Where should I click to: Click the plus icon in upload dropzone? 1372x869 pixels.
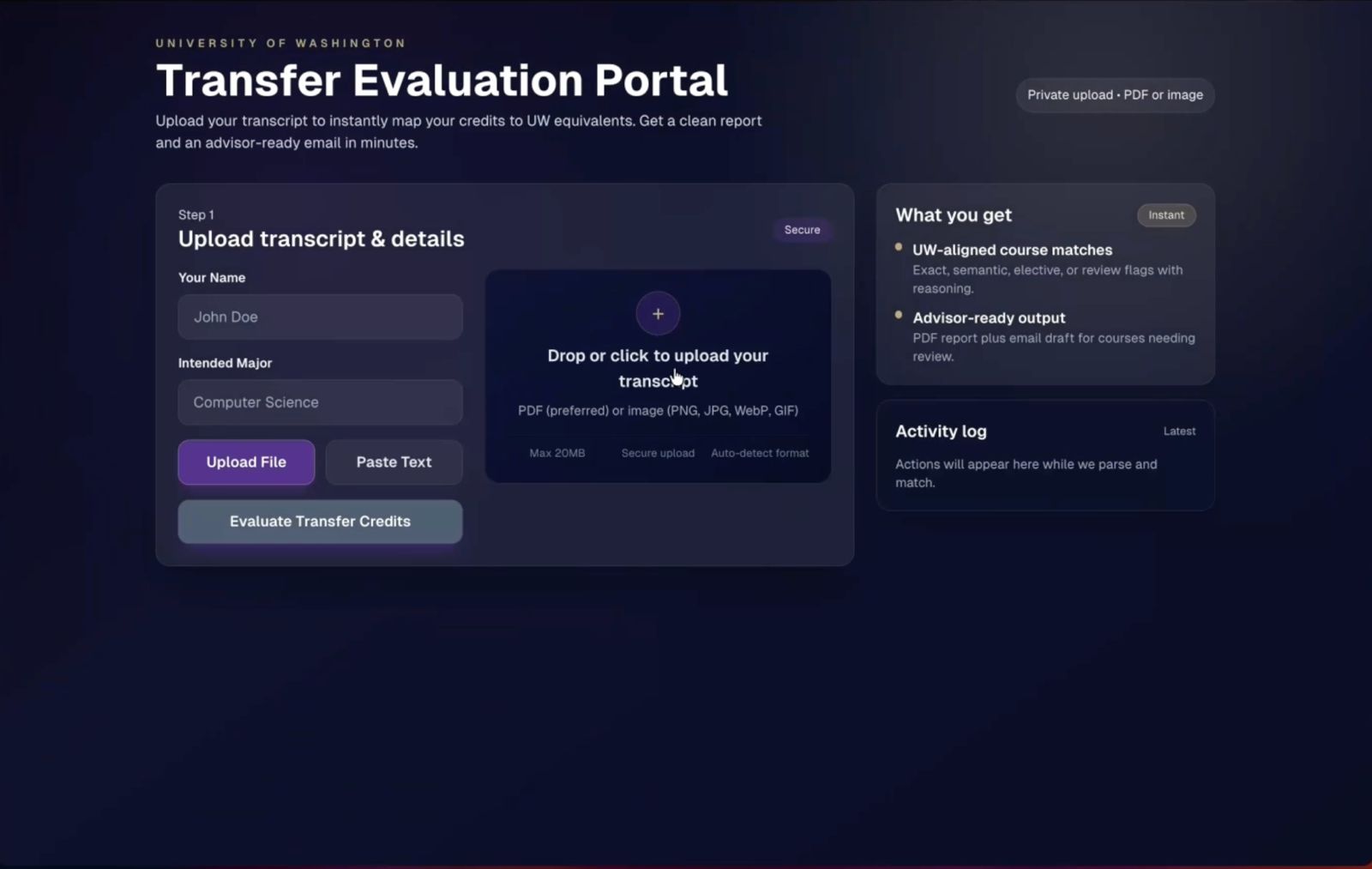click(658, 314)
